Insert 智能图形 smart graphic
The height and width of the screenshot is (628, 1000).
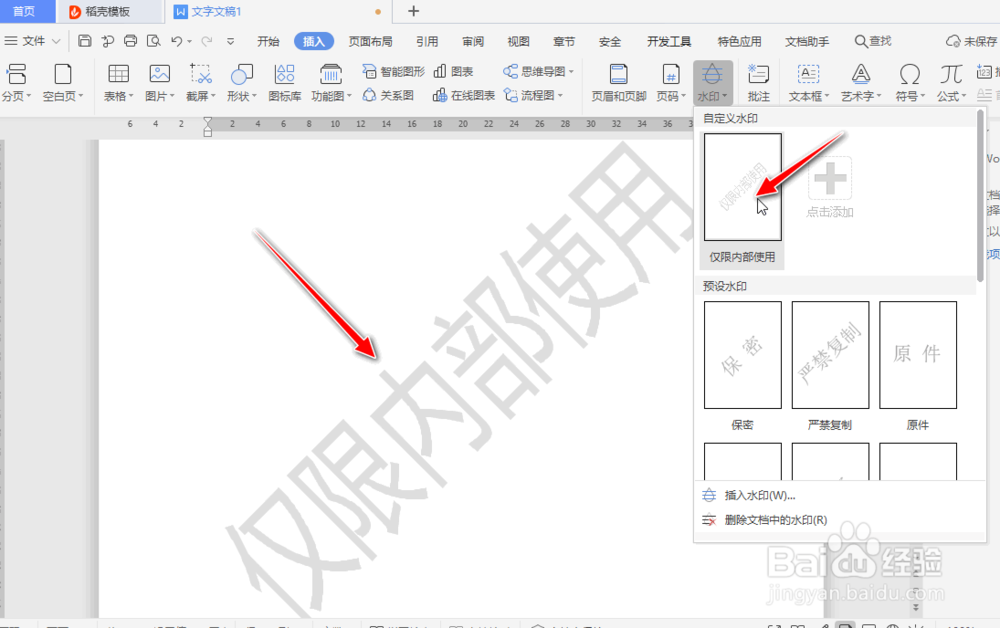393,71
